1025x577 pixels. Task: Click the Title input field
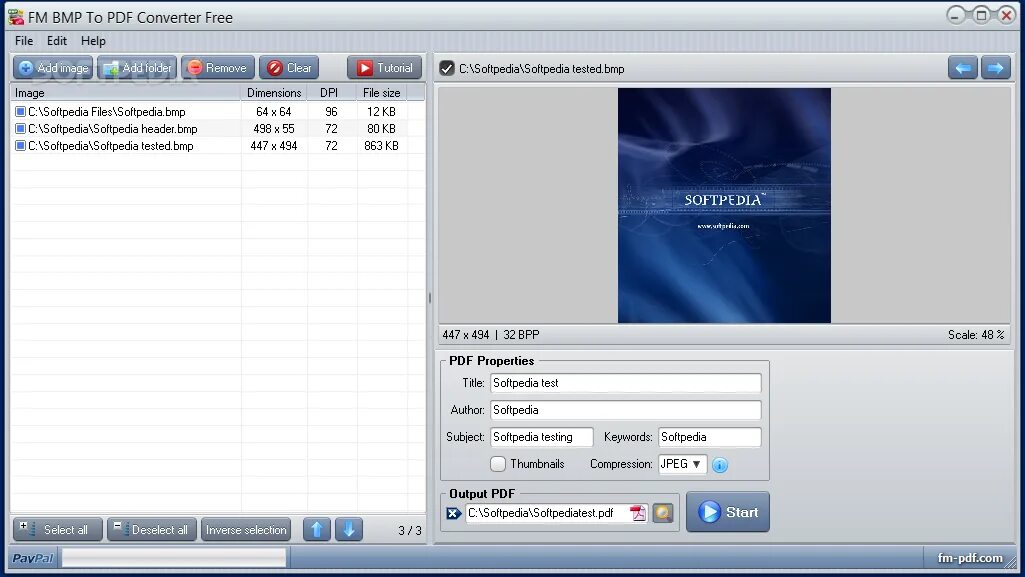(x=626, y=383)
